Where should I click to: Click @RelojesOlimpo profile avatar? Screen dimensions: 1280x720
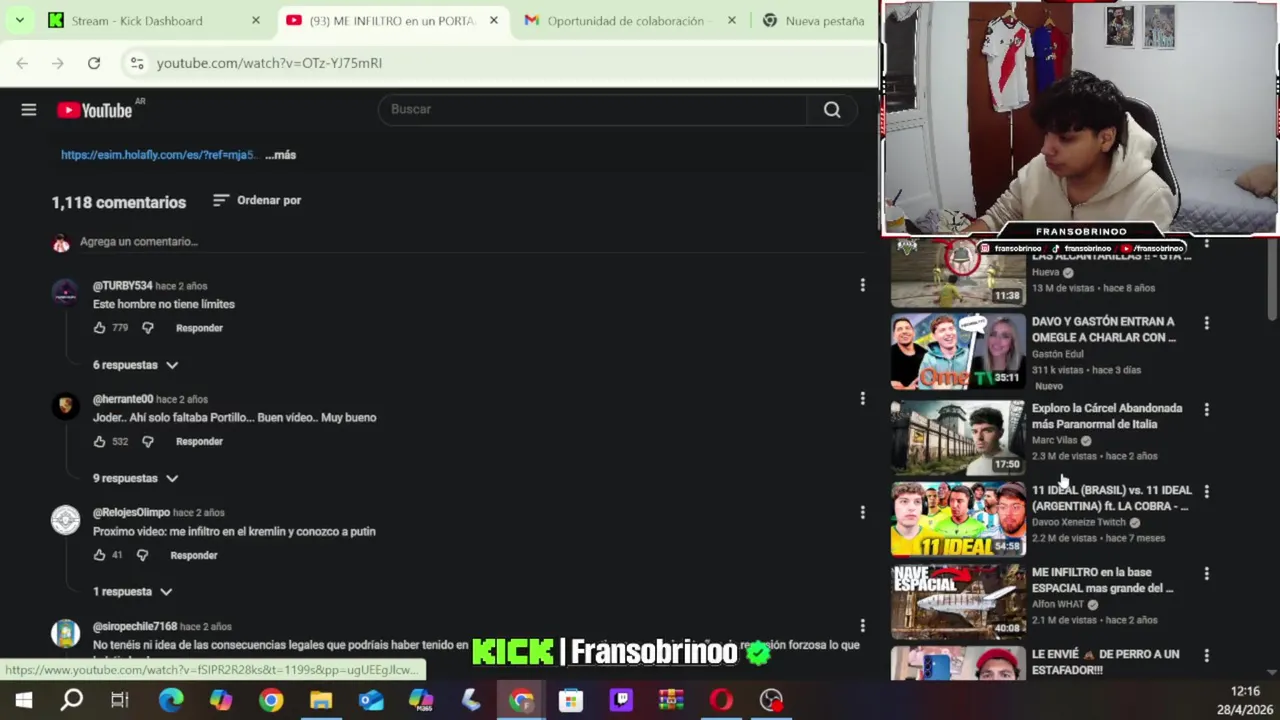click(x=65, y=520)
